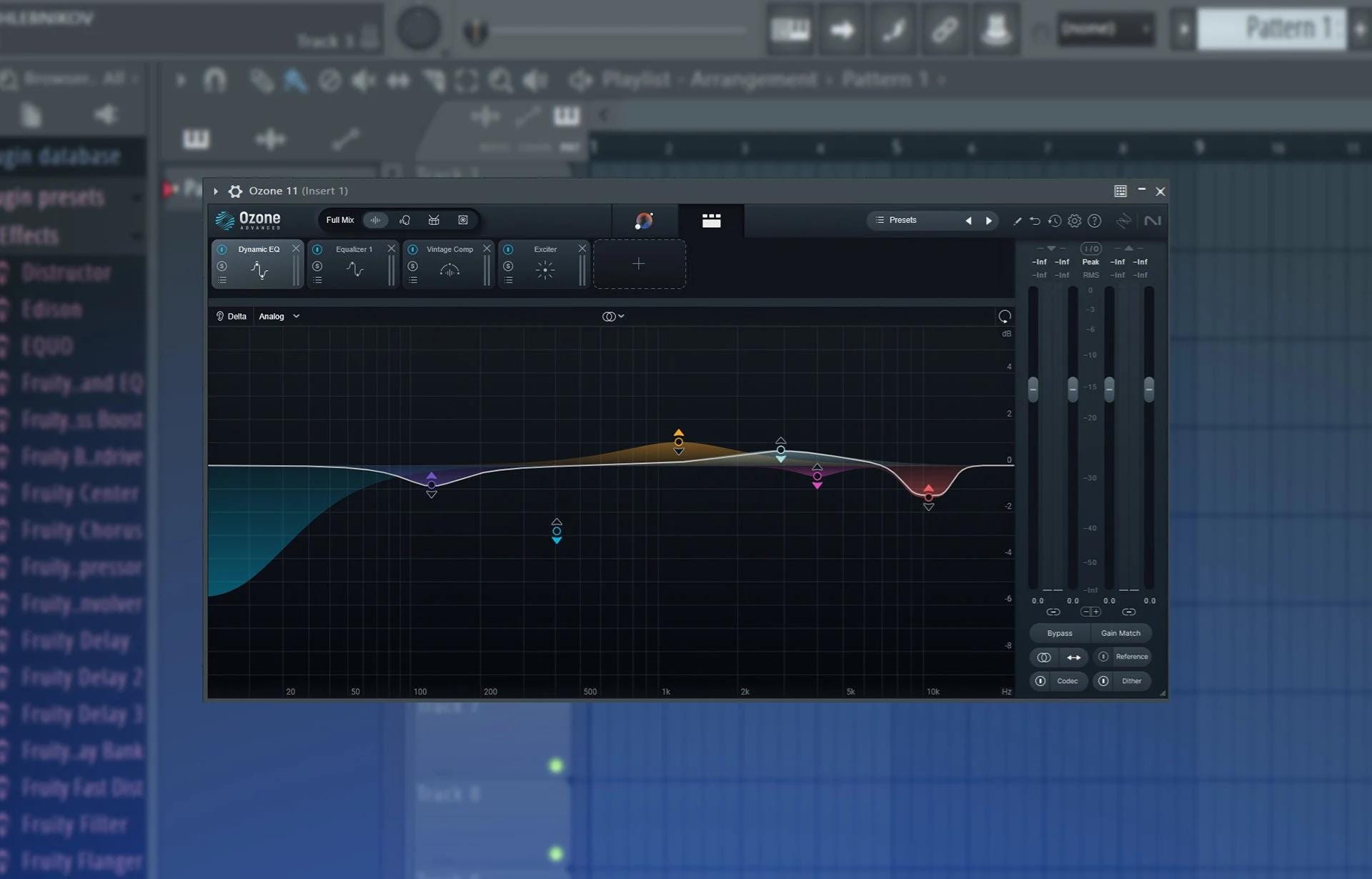Viewport: 1372px width, 879px height.
Task: Click the Bypass button
Action: click(x=1060, y=633)
